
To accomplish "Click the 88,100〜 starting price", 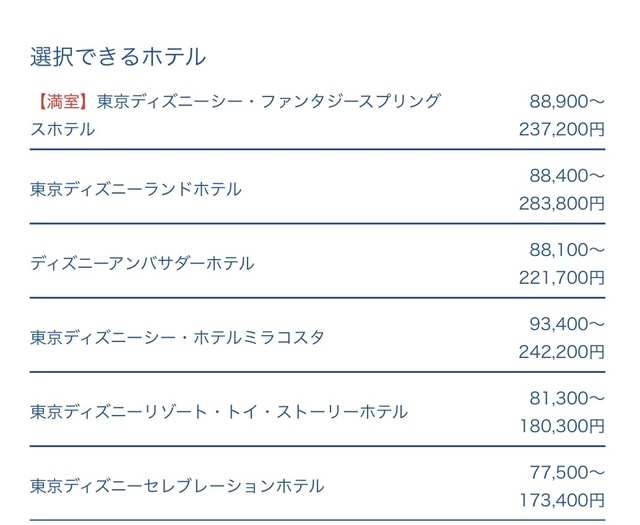I will click(567, 249).
